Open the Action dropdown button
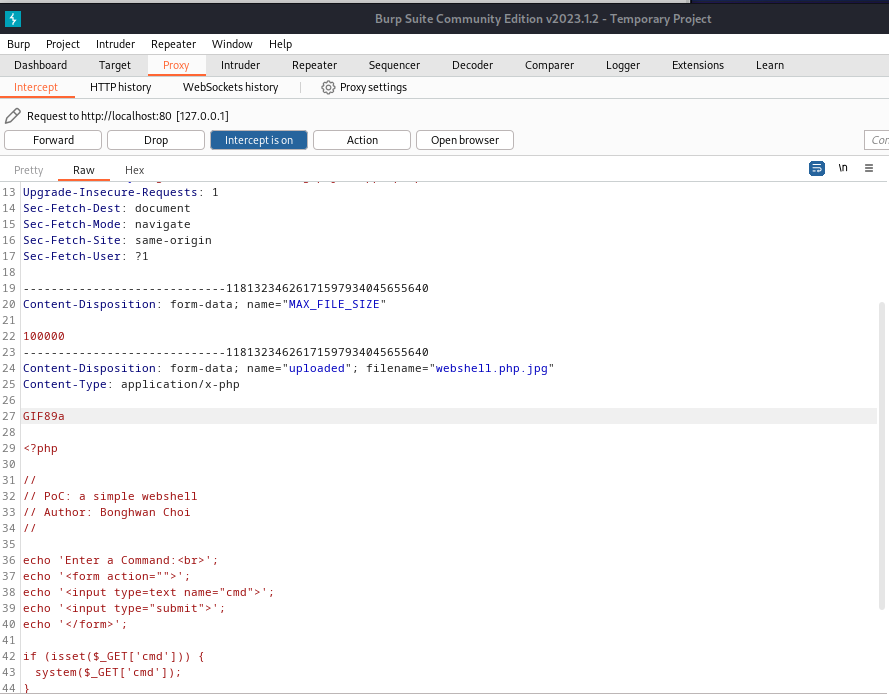Image resolution: width=889 pixels, height=695 pixels. click(x=362, y=140)
